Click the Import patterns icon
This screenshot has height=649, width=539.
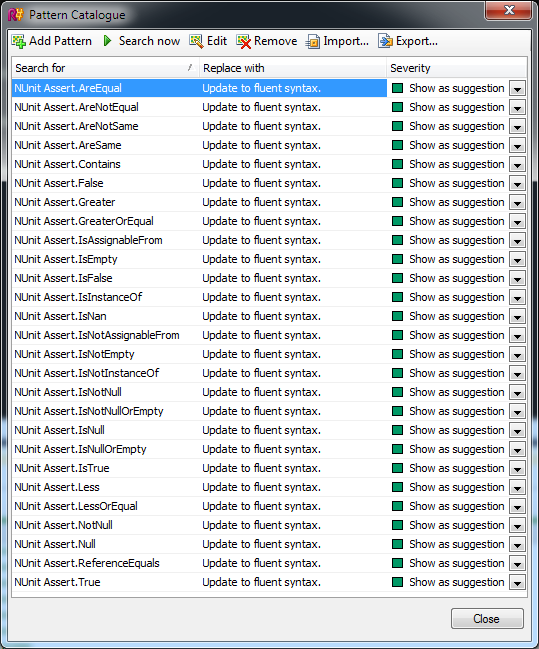point(313,41)
